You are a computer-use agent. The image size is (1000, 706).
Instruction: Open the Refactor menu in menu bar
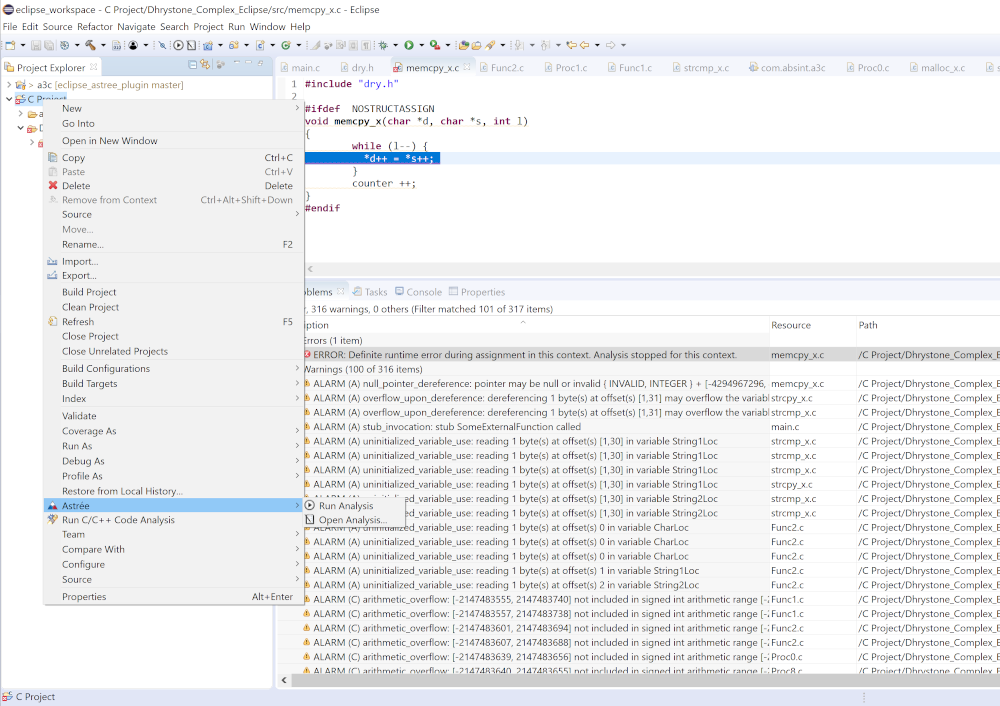pos(95,27)
